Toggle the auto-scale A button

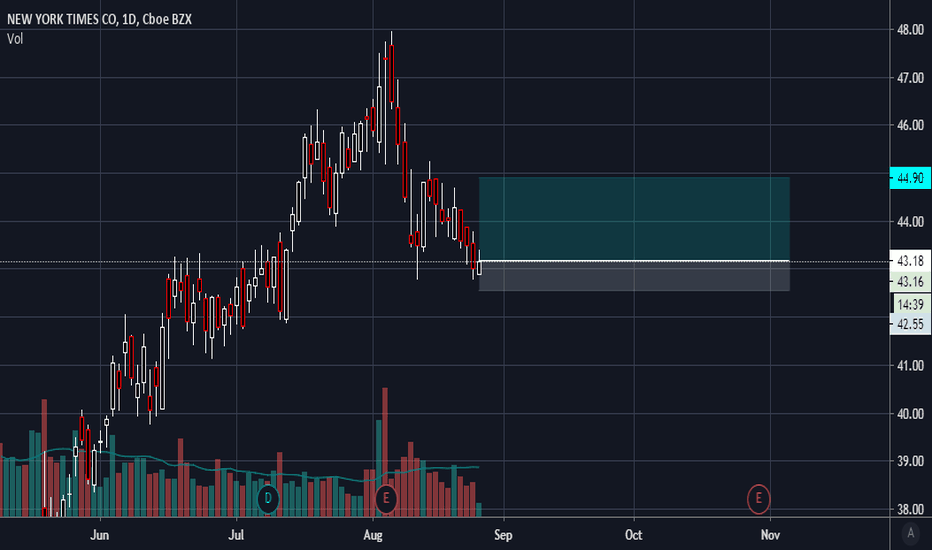pos(911,533)
